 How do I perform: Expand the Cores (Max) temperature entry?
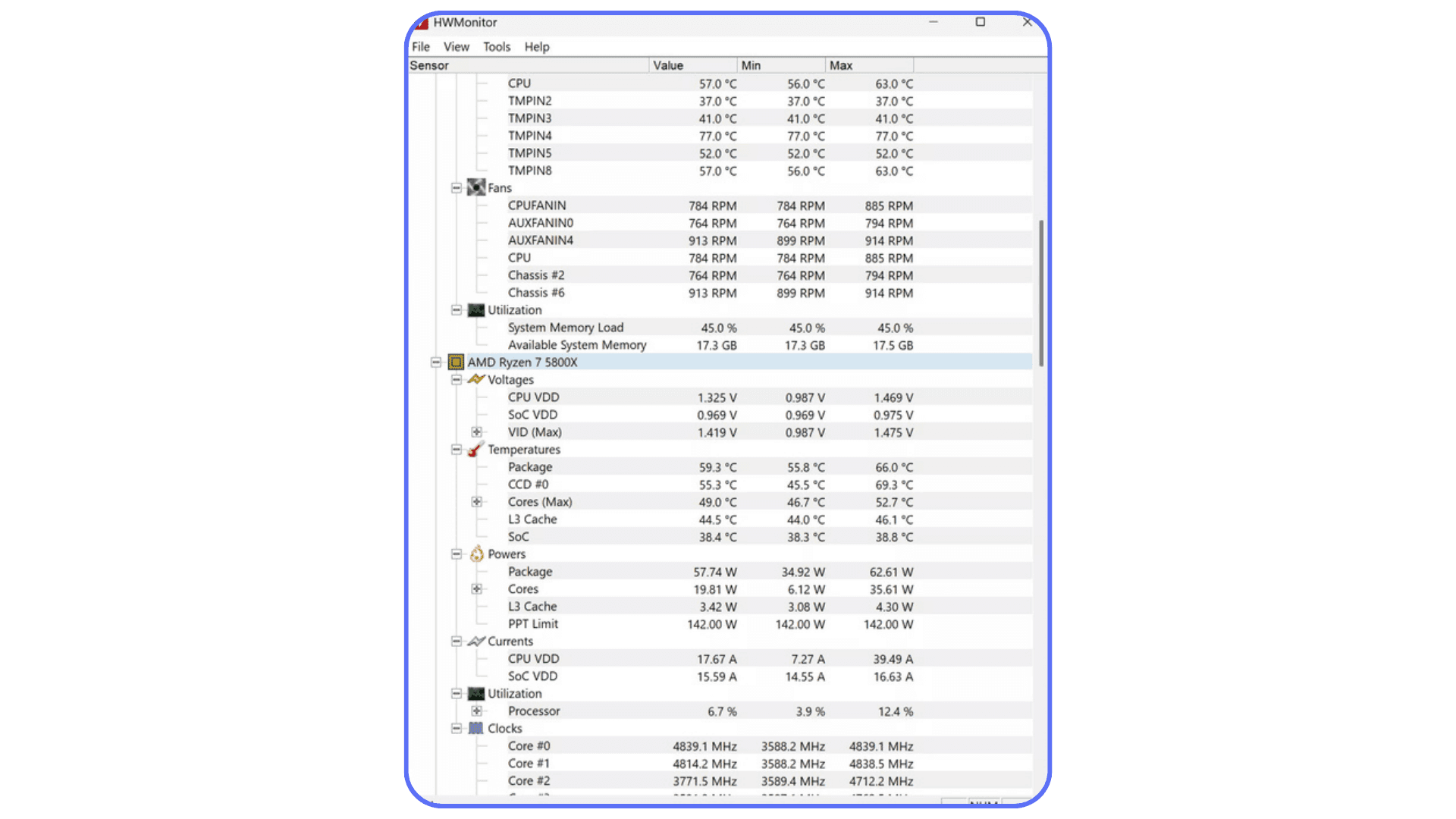(476, 502)
